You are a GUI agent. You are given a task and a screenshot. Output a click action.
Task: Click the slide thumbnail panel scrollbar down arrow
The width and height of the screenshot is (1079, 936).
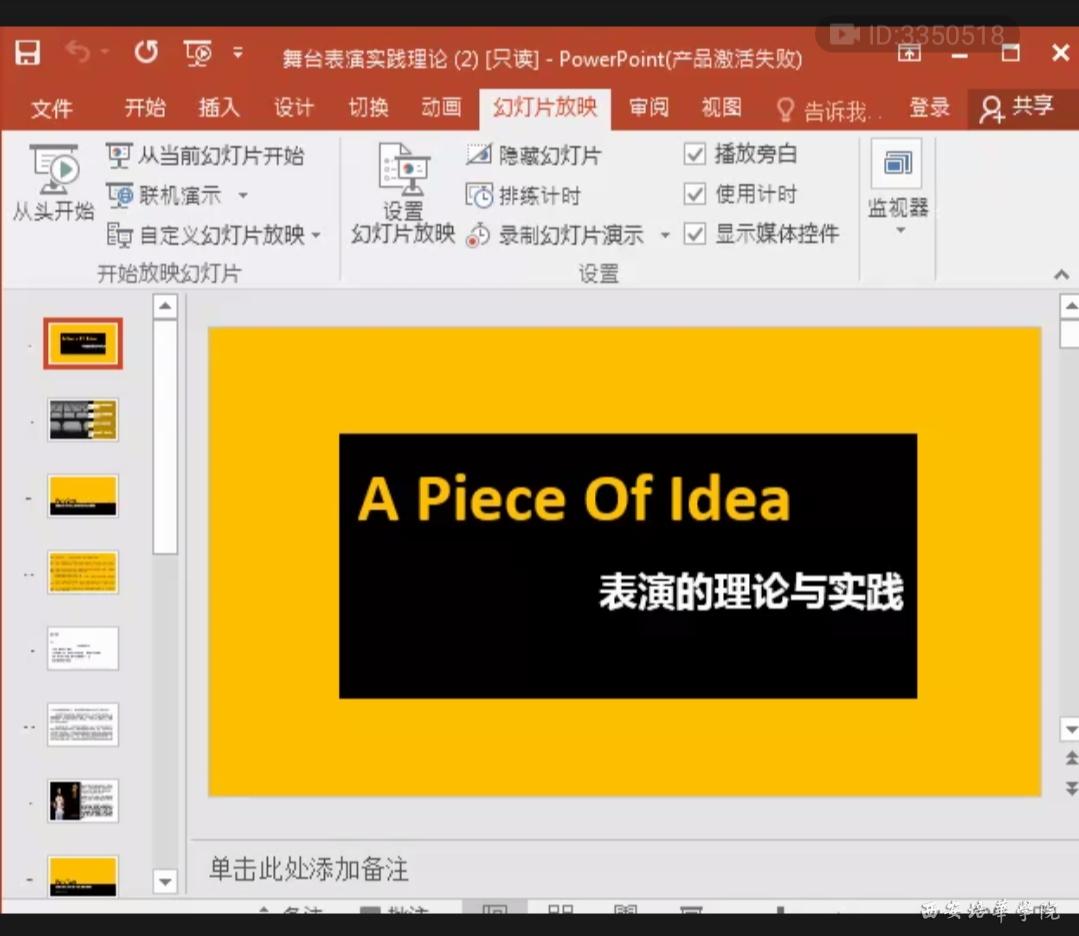coord(165,881)
